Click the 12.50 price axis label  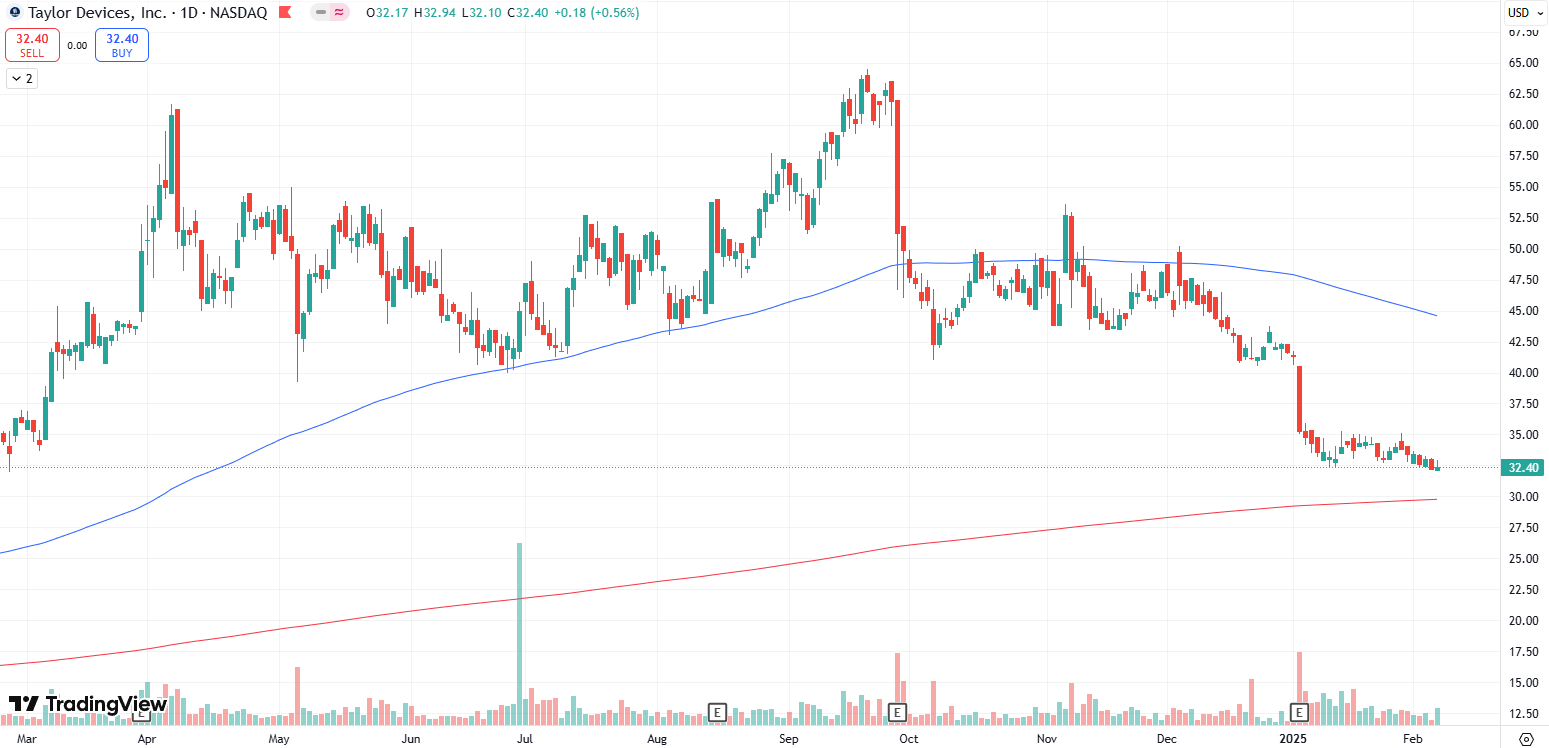[1523, 713]
